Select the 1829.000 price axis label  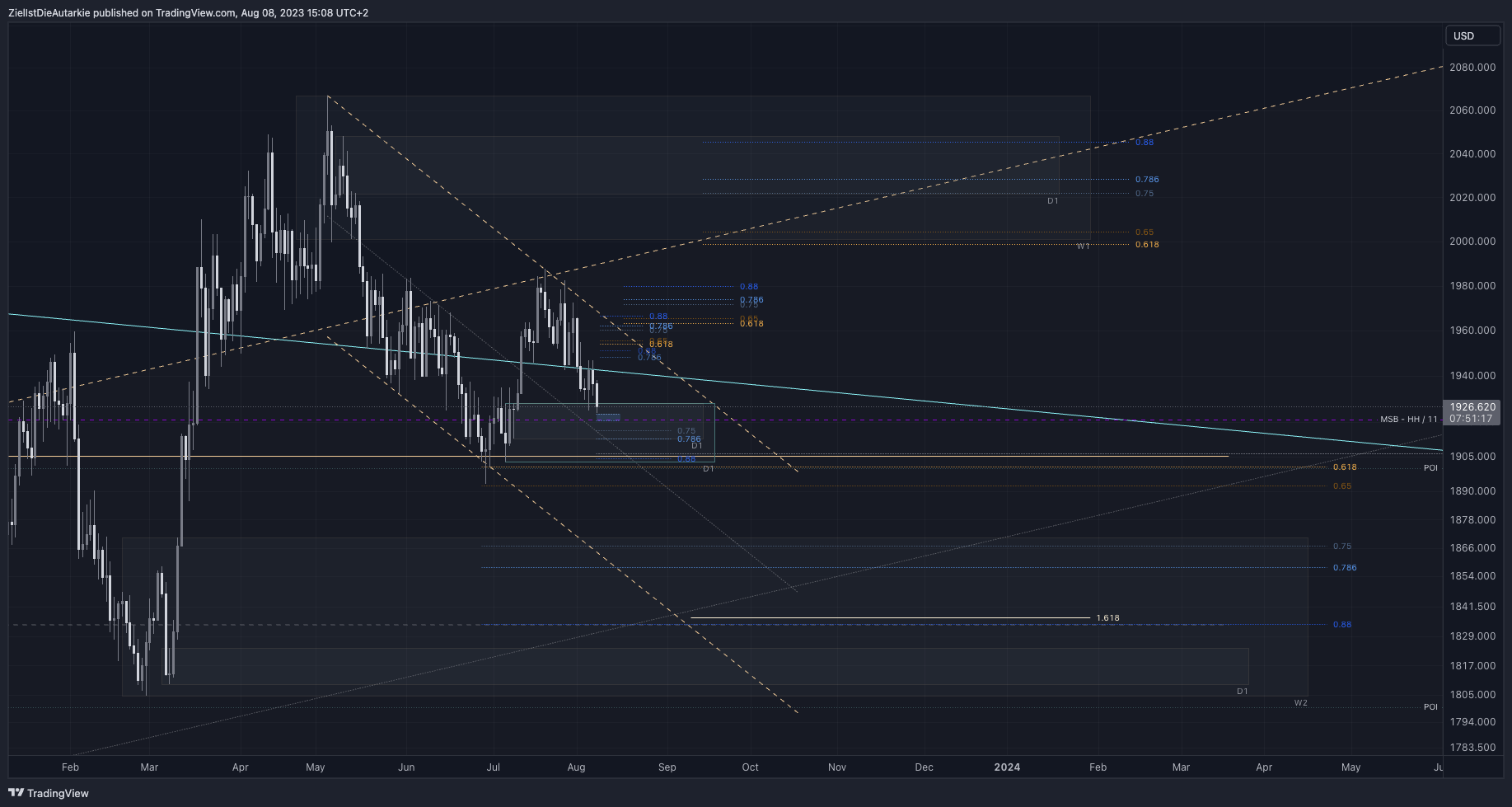pyautogui.click(x=1472, y=636)
